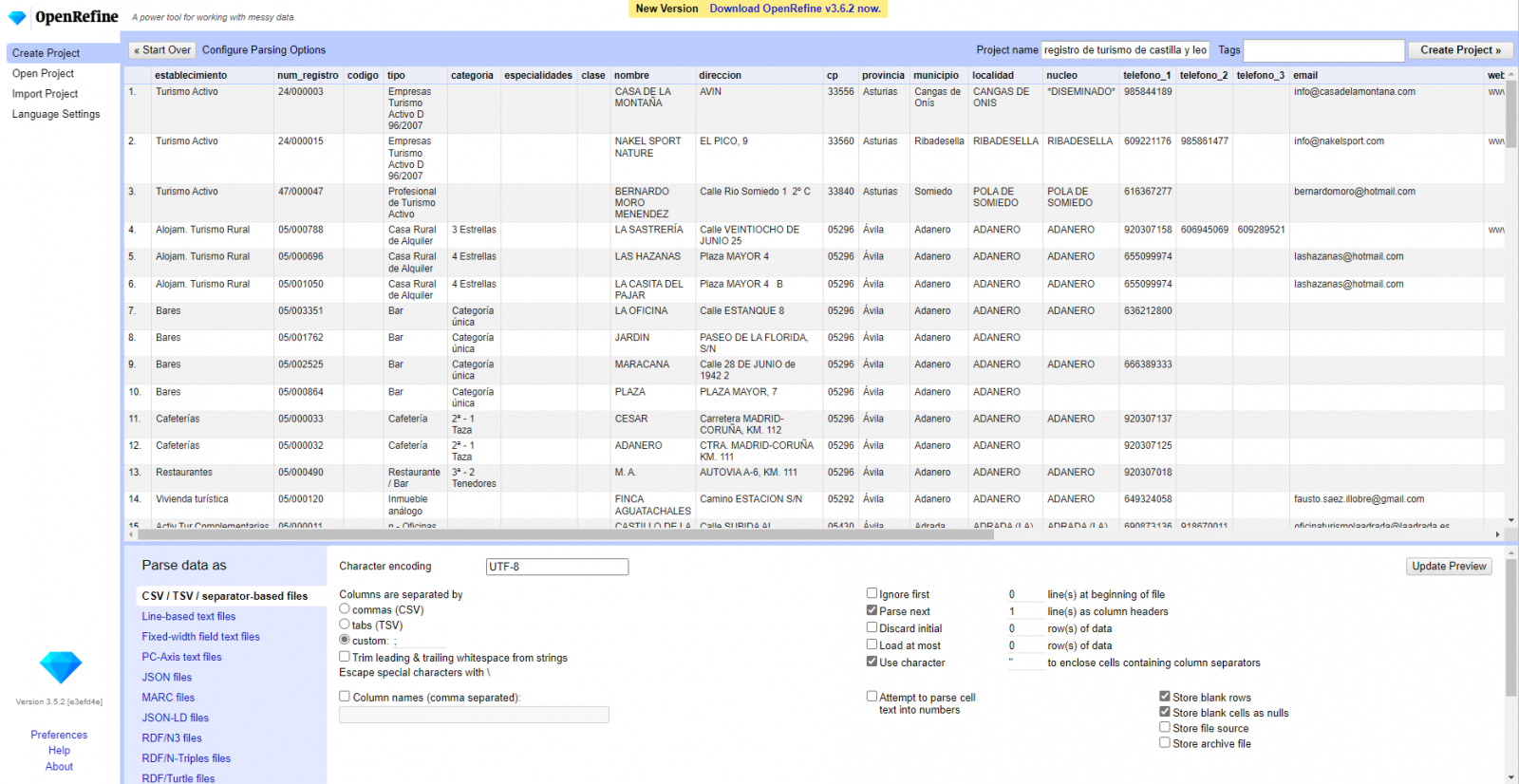Enable trim leading & trailing whitespace
Viewport: 1519px width, 784px height.
pyautogui.click(x=345, y=657)
